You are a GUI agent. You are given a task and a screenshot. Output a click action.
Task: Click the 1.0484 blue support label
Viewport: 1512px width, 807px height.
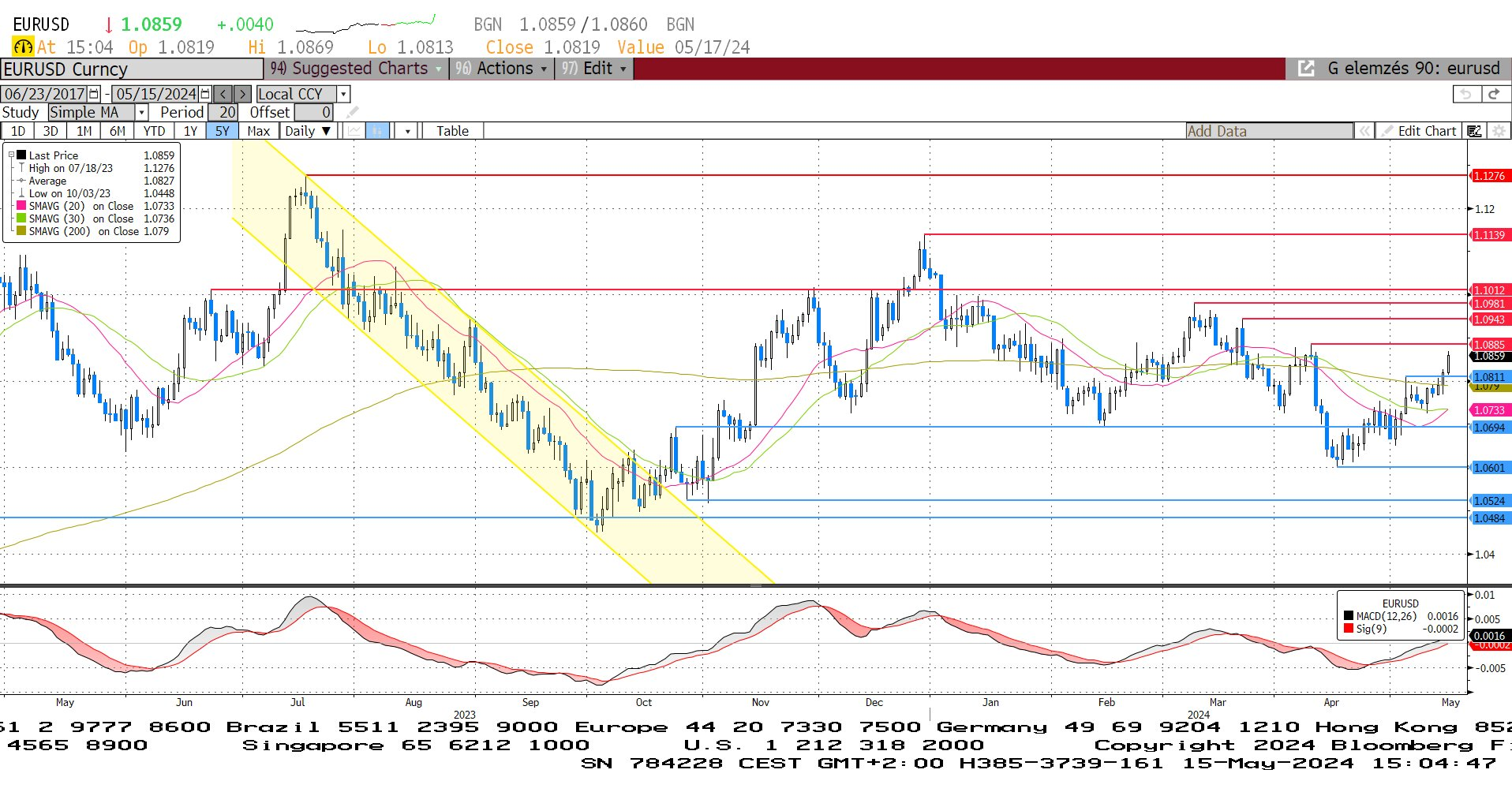(1489, 518)
